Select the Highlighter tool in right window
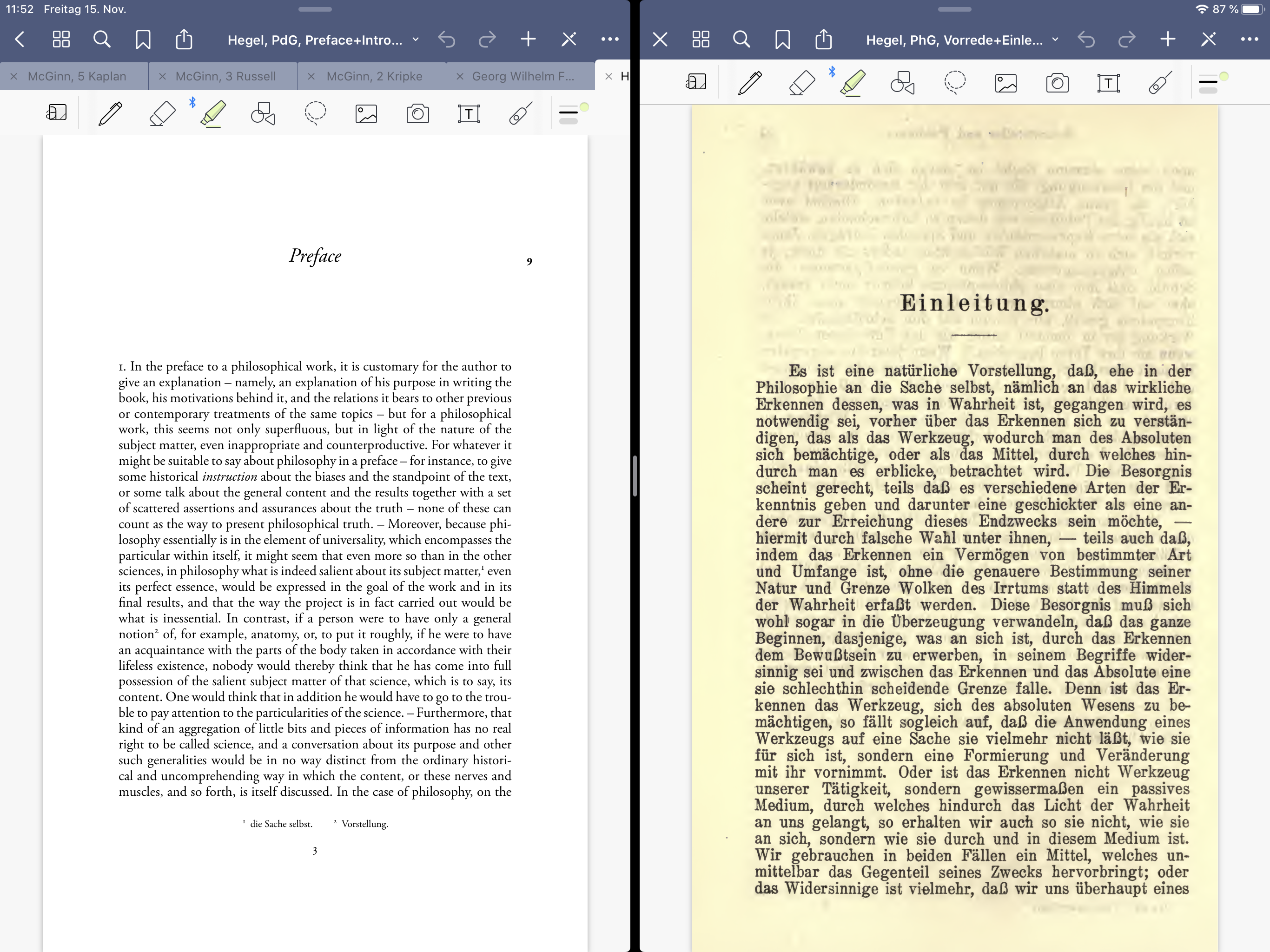 point(853,83)
